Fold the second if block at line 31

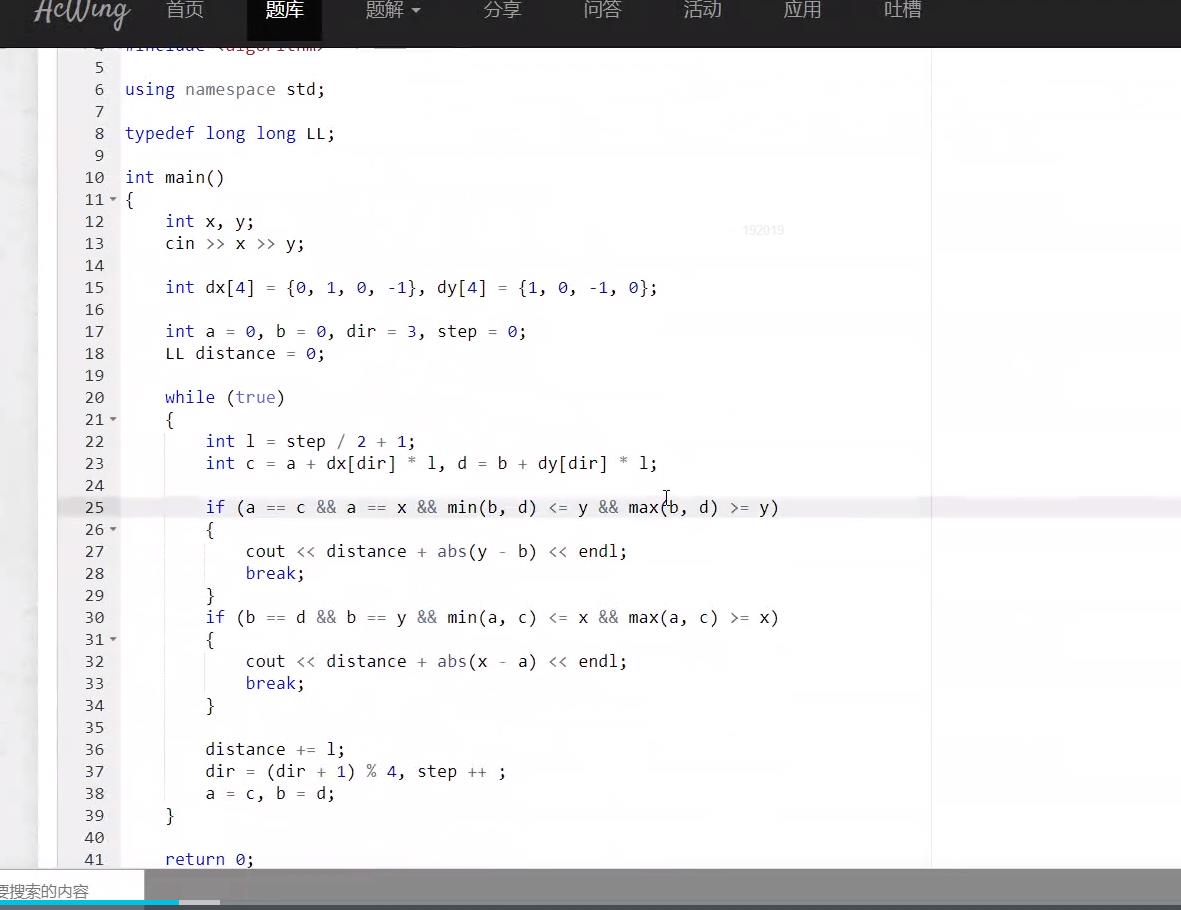pyautogui.click(x=113, y=640)
